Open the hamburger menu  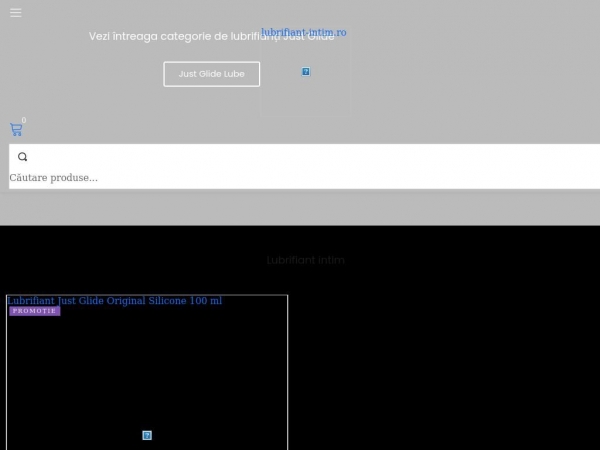click(x=16, y=13)
